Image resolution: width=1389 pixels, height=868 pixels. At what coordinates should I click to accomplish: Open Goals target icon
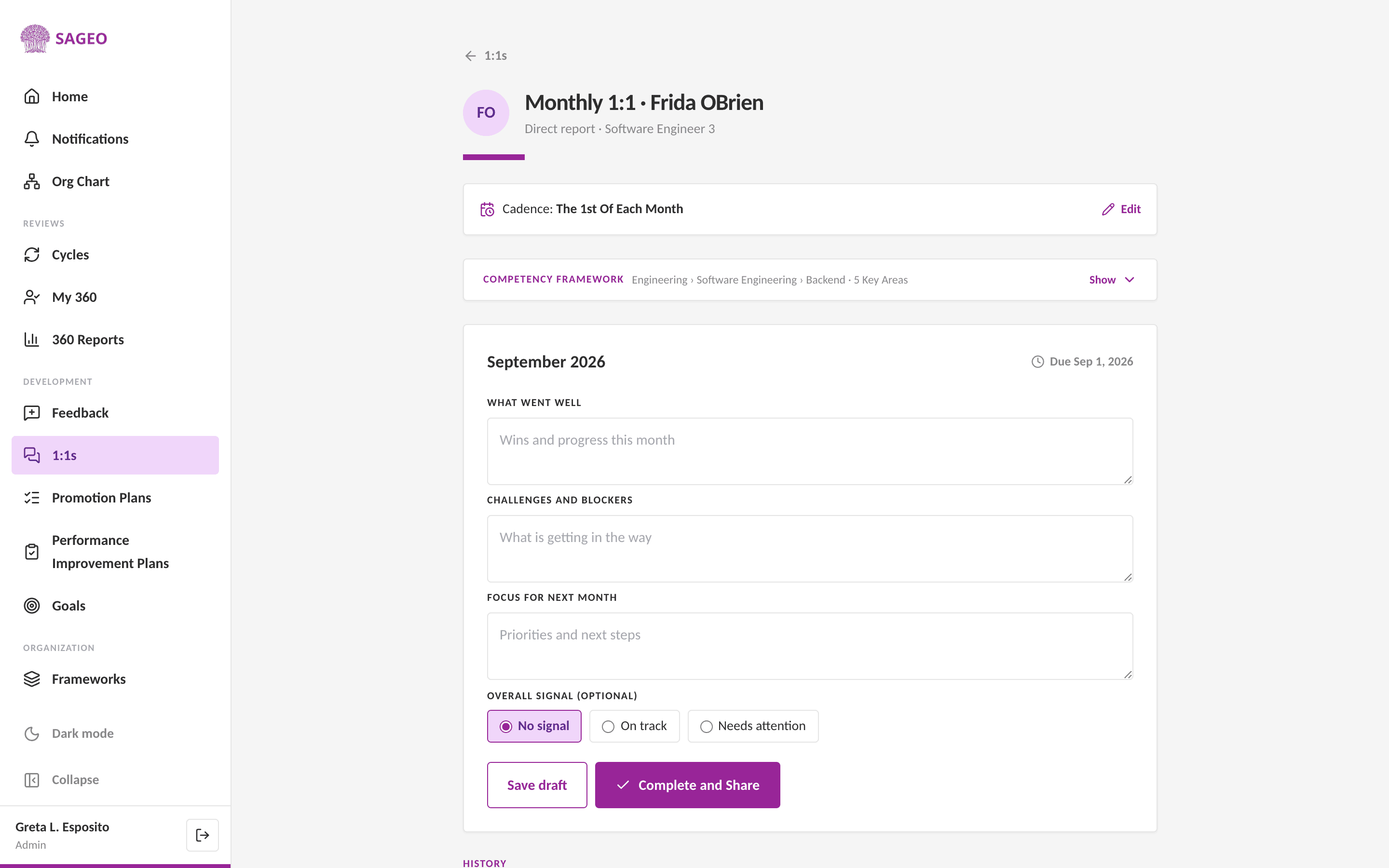31,606
